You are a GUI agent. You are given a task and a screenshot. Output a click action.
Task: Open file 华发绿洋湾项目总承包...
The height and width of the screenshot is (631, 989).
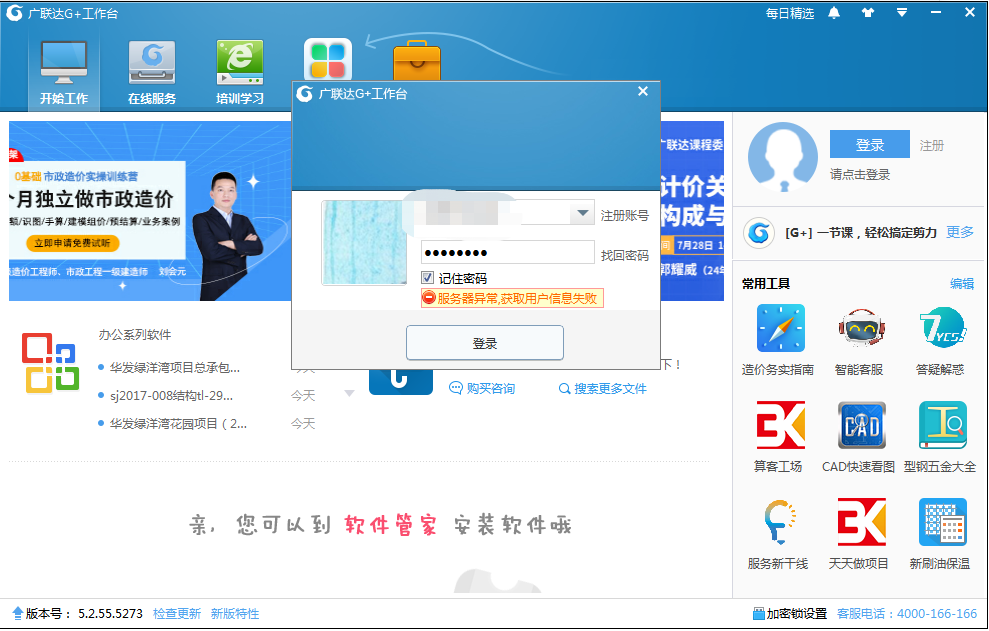175,367
